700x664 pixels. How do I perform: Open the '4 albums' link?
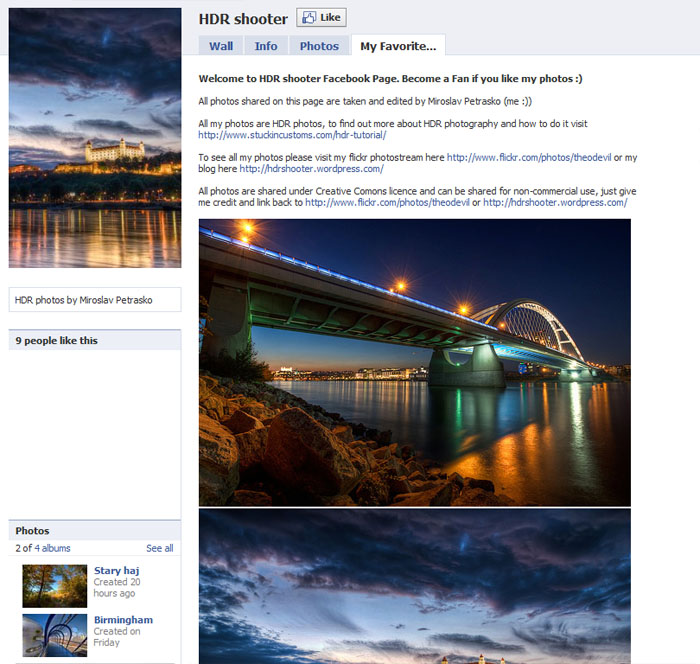tap(52, 548)
